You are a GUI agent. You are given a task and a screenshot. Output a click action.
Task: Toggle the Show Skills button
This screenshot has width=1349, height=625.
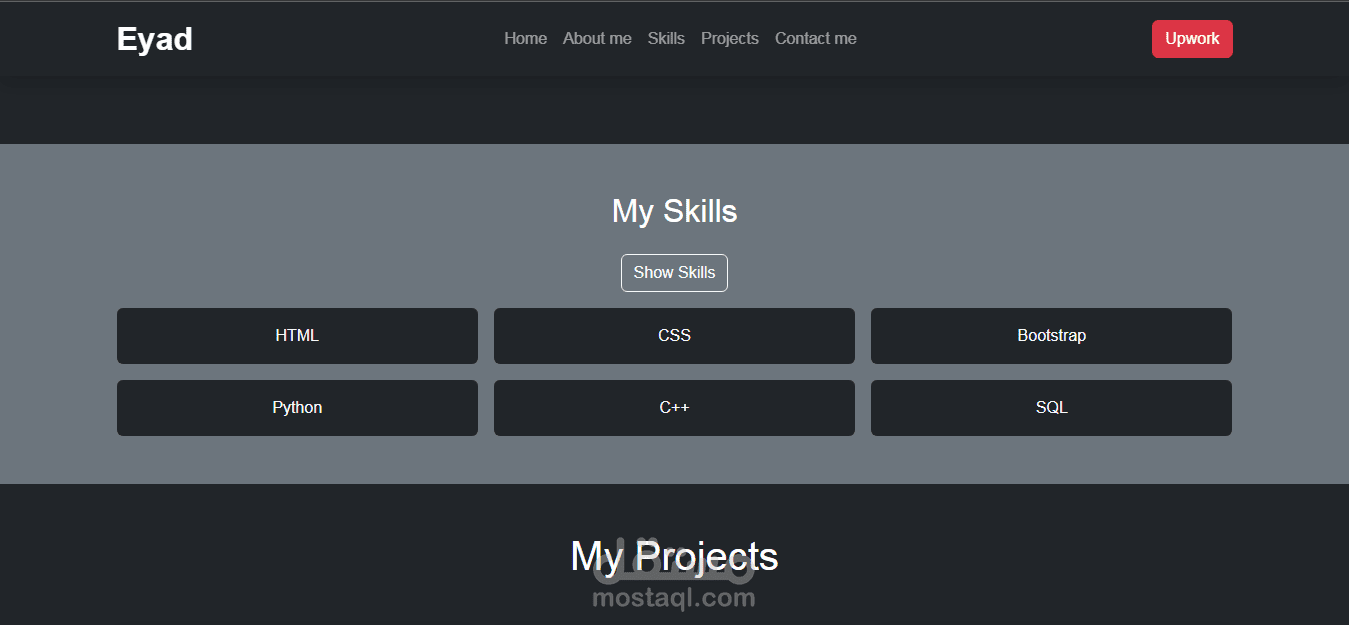tap(674, 273)
